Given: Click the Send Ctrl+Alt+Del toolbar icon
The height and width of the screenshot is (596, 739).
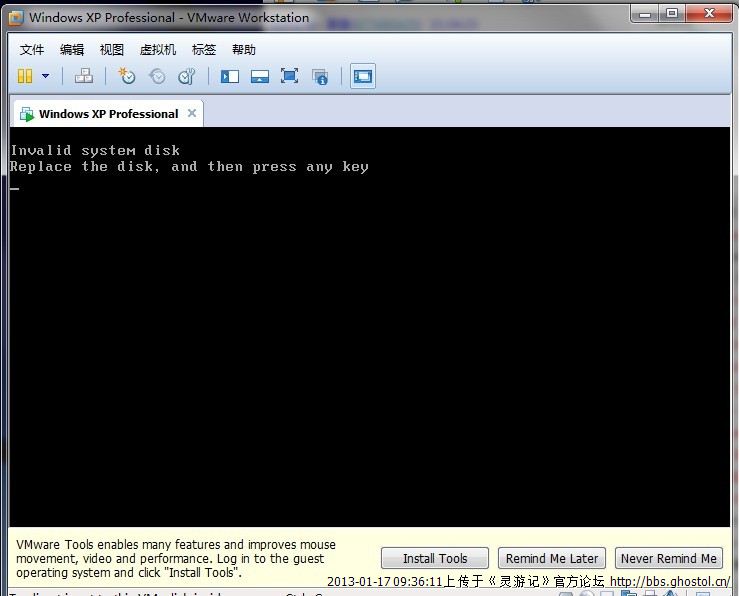Looking at the screenshot, I should click(84, 76).
